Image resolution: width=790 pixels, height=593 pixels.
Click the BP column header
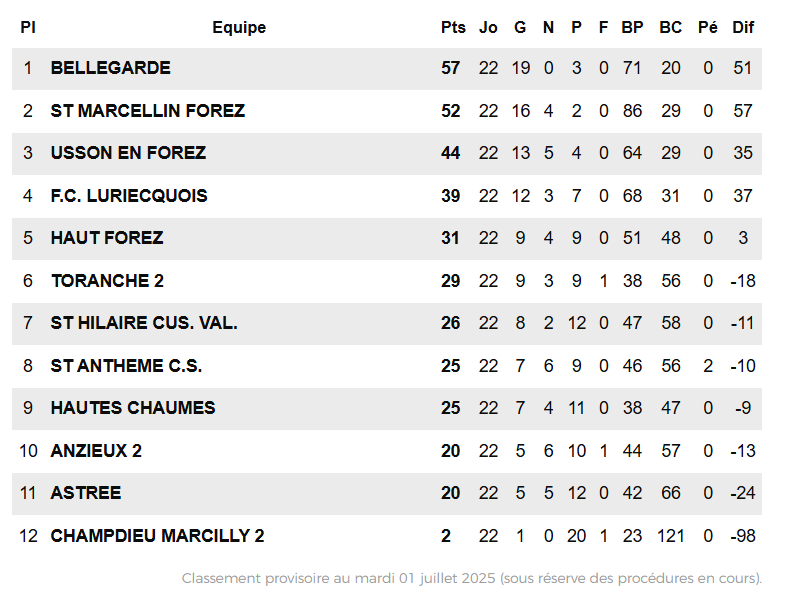point(632,27)
